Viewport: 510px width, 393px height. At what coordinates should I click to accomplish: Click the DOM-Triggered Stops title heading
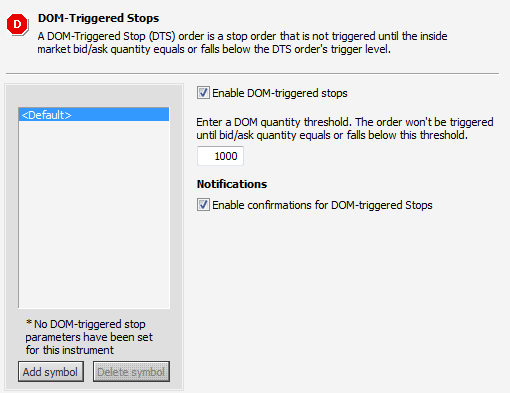[x=98, y=18]
